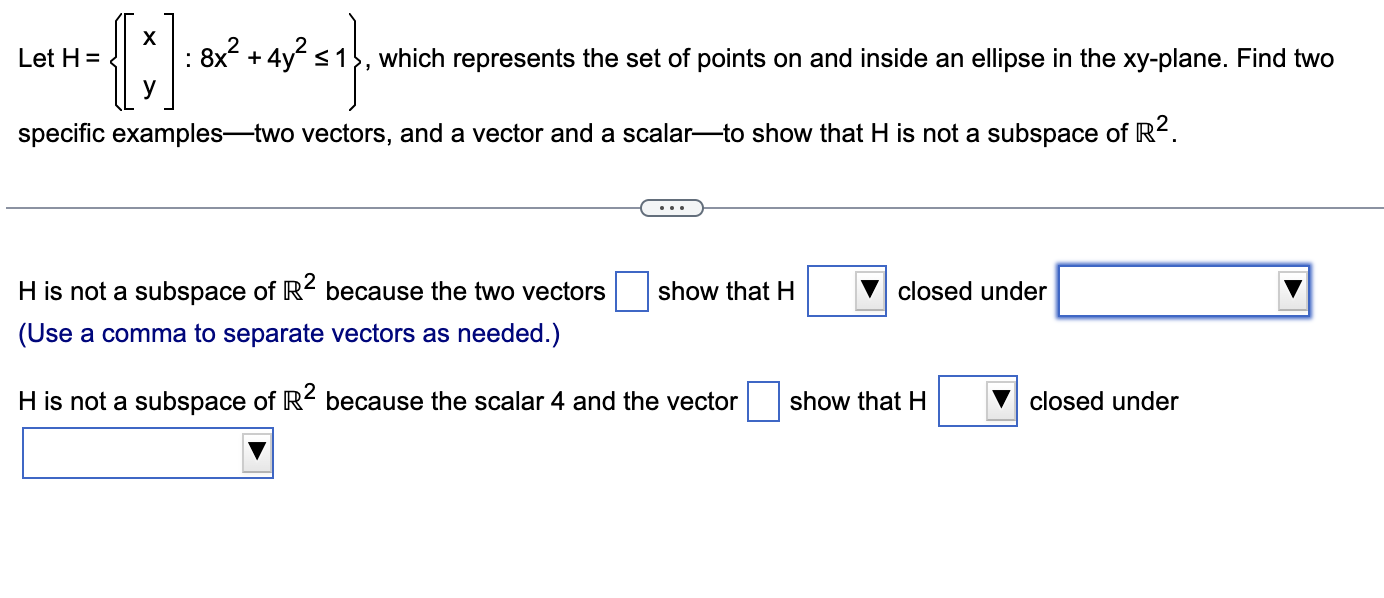Select the vector answer box after 'scalar 4 and the vector'
This screenshot has height=598, width=1384.
(763, 401)
